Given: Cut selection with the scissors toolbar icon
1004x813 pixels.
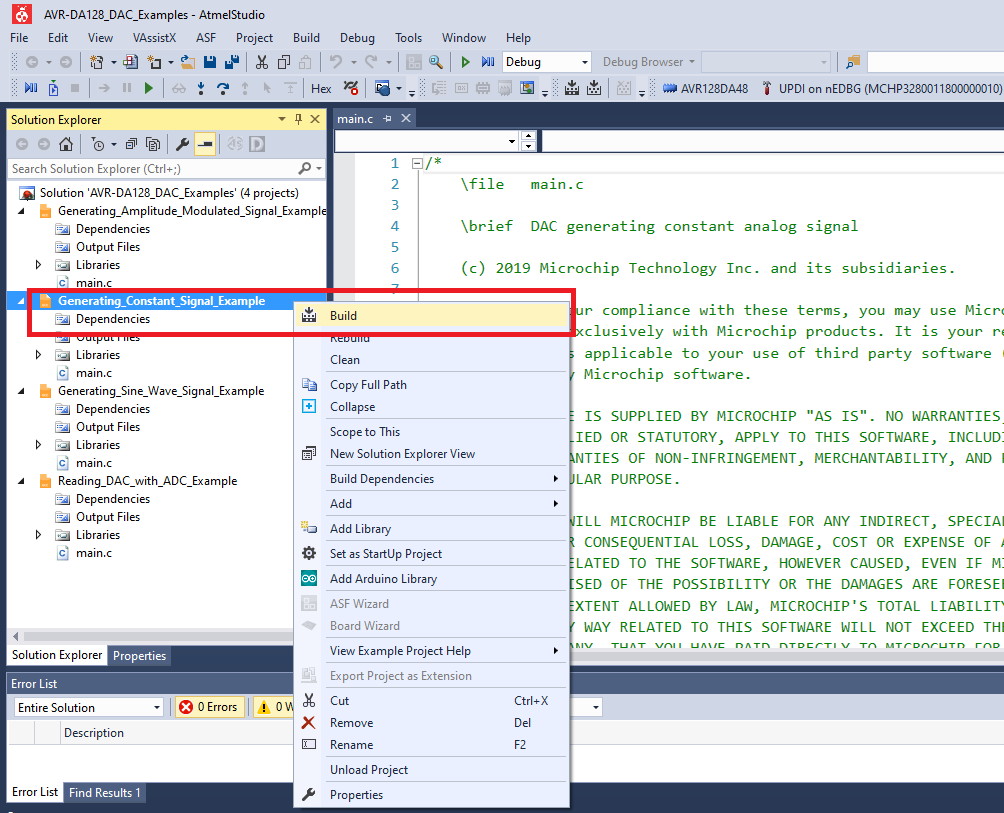Looking at the screenshot, I should click(x=262, y=62).
